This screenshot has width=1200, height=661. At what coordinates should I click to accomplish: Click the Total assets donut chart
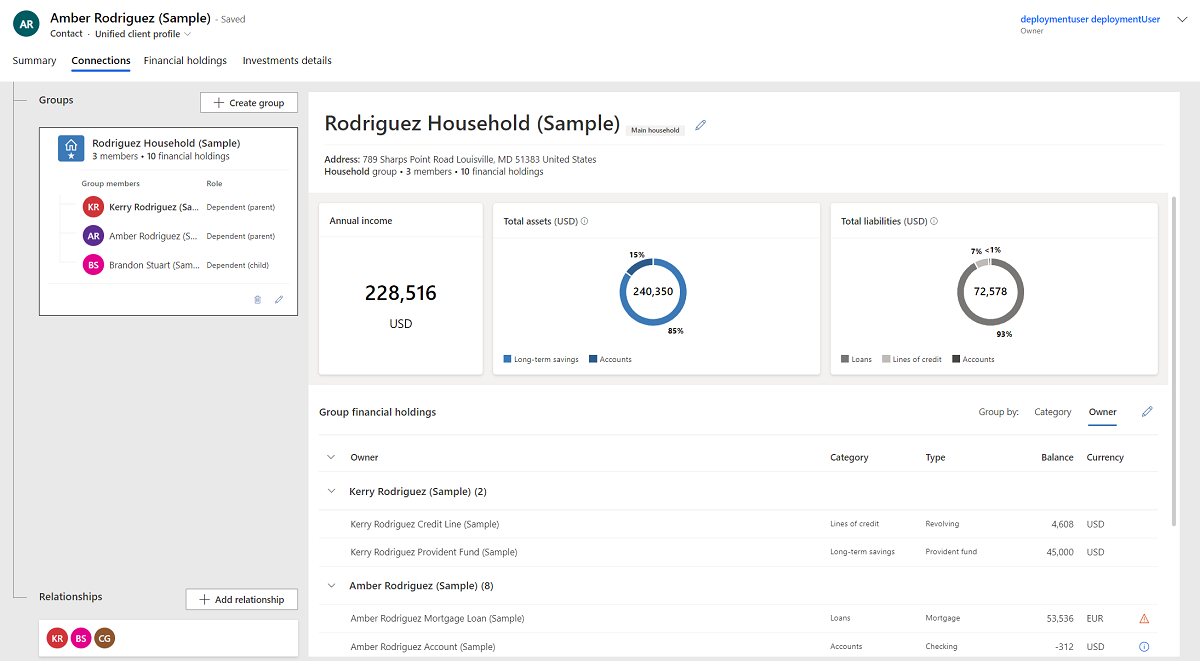[653, 292]
